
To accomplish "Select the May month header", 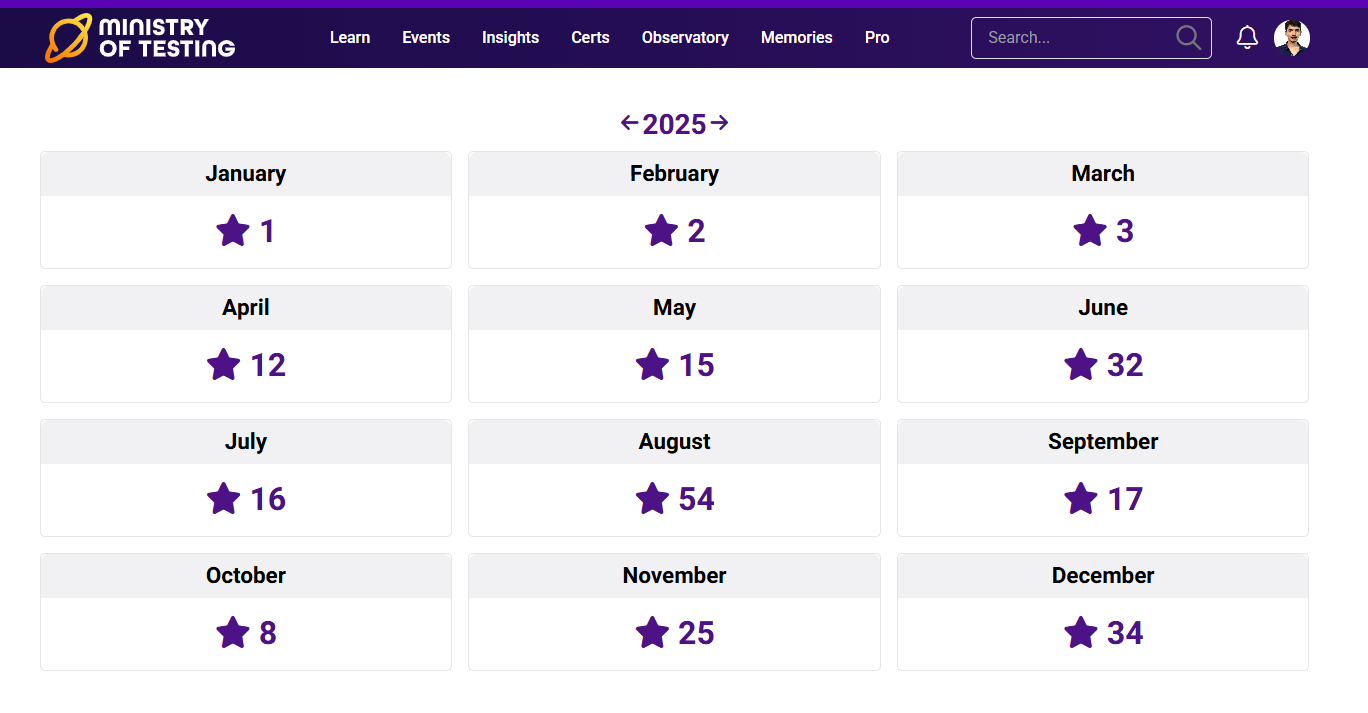I will coord(674,308).
